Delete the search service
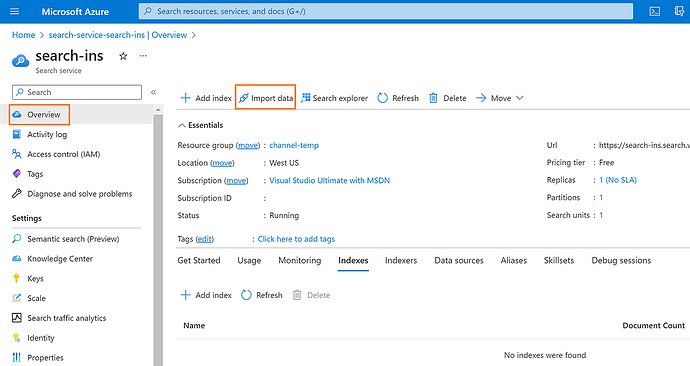This screenshot has width=690, height=366. coord(448,98)
